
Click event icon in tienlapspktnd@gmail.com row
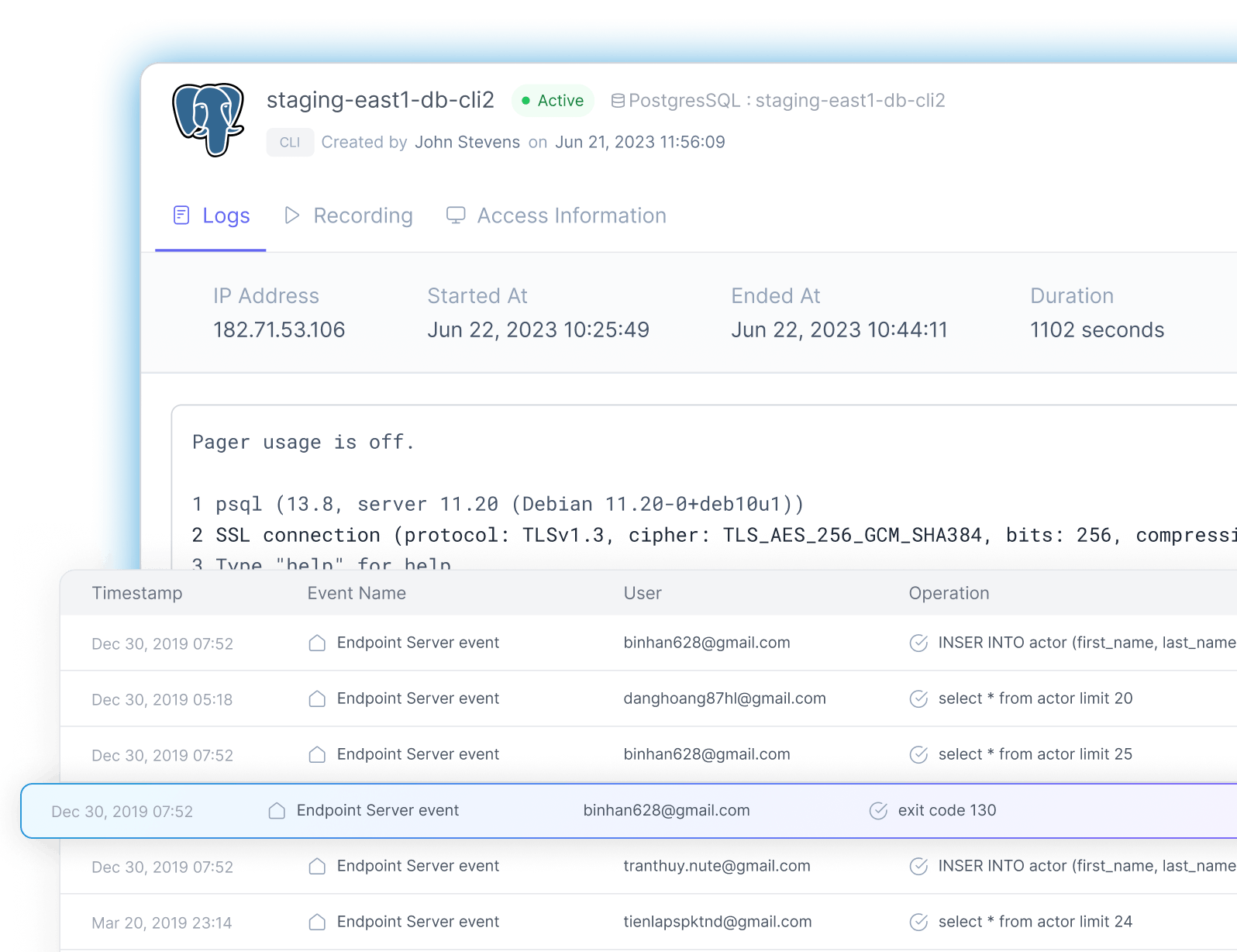(317, 923)
